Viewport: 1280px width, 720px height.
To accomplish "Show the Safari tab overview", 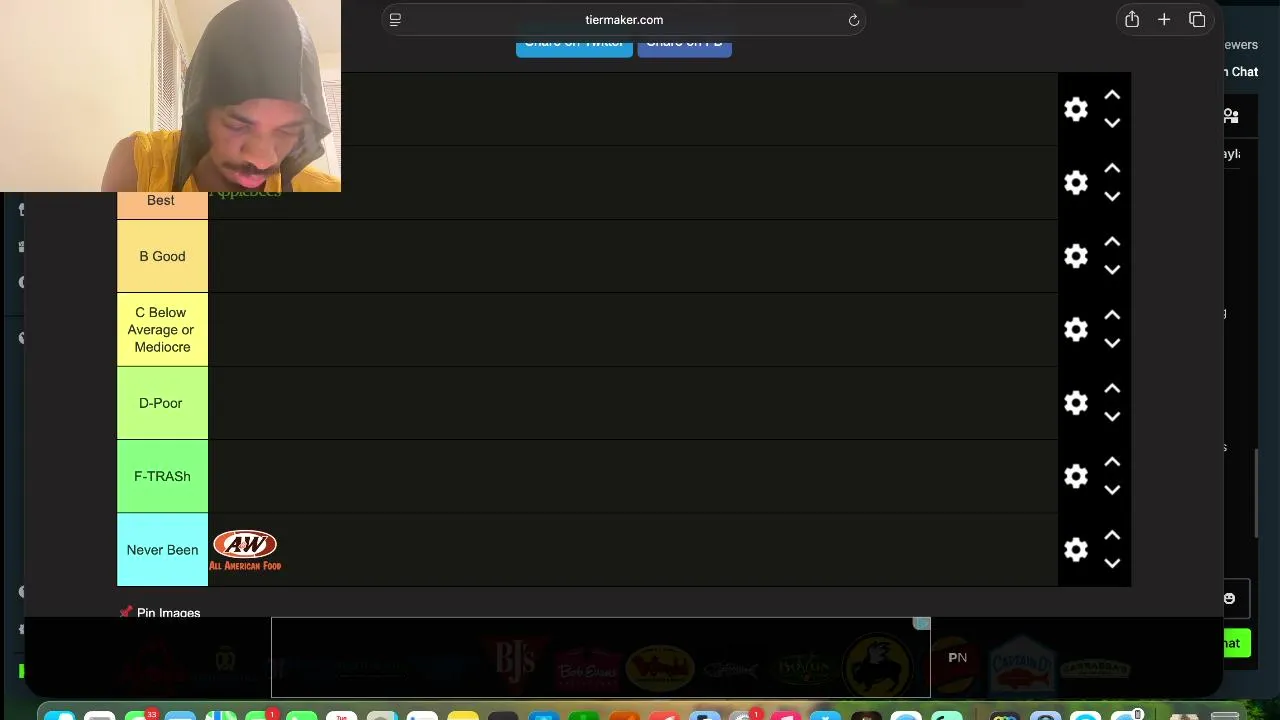I will click(x=1197, y=19).
